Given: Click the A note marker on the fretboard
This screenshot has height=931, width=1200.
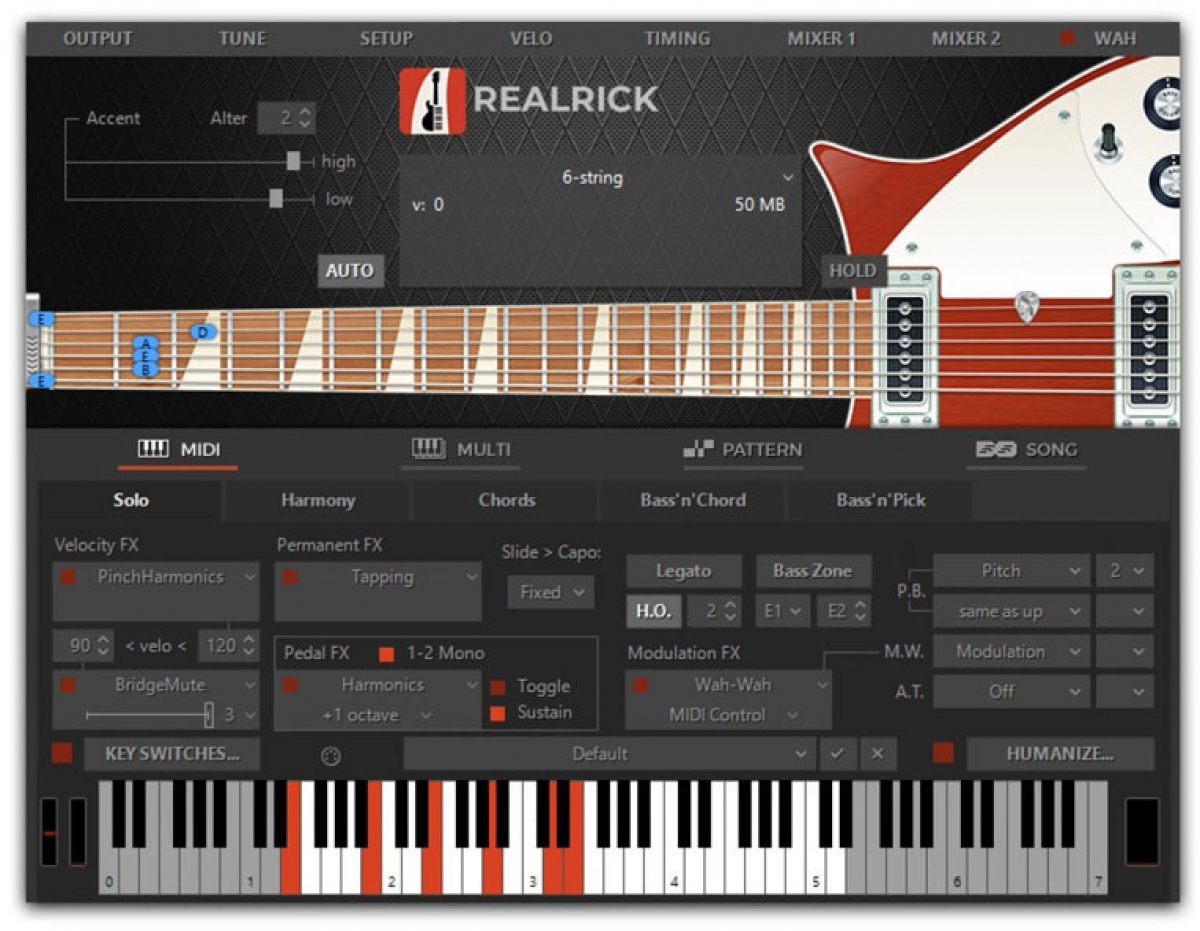Looking at the screenshot, I should (146, 344).
